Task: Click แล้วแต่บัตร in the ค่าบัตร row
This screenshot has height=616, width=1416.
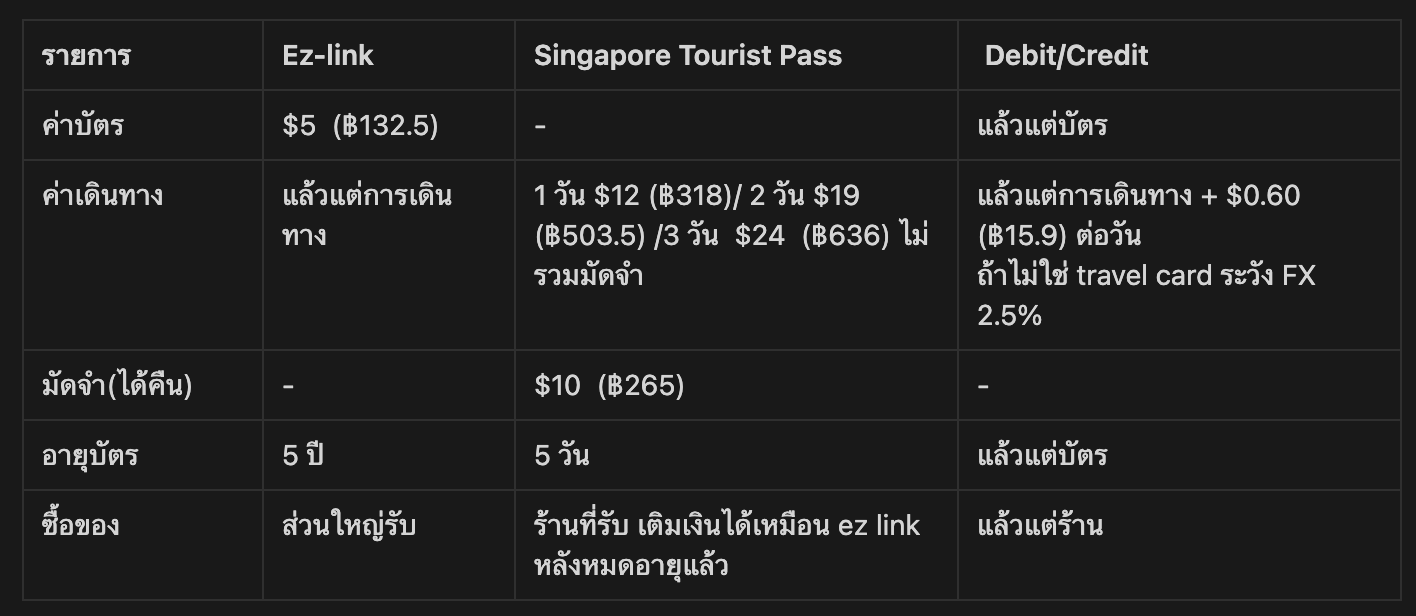Action: (1042, 125)
